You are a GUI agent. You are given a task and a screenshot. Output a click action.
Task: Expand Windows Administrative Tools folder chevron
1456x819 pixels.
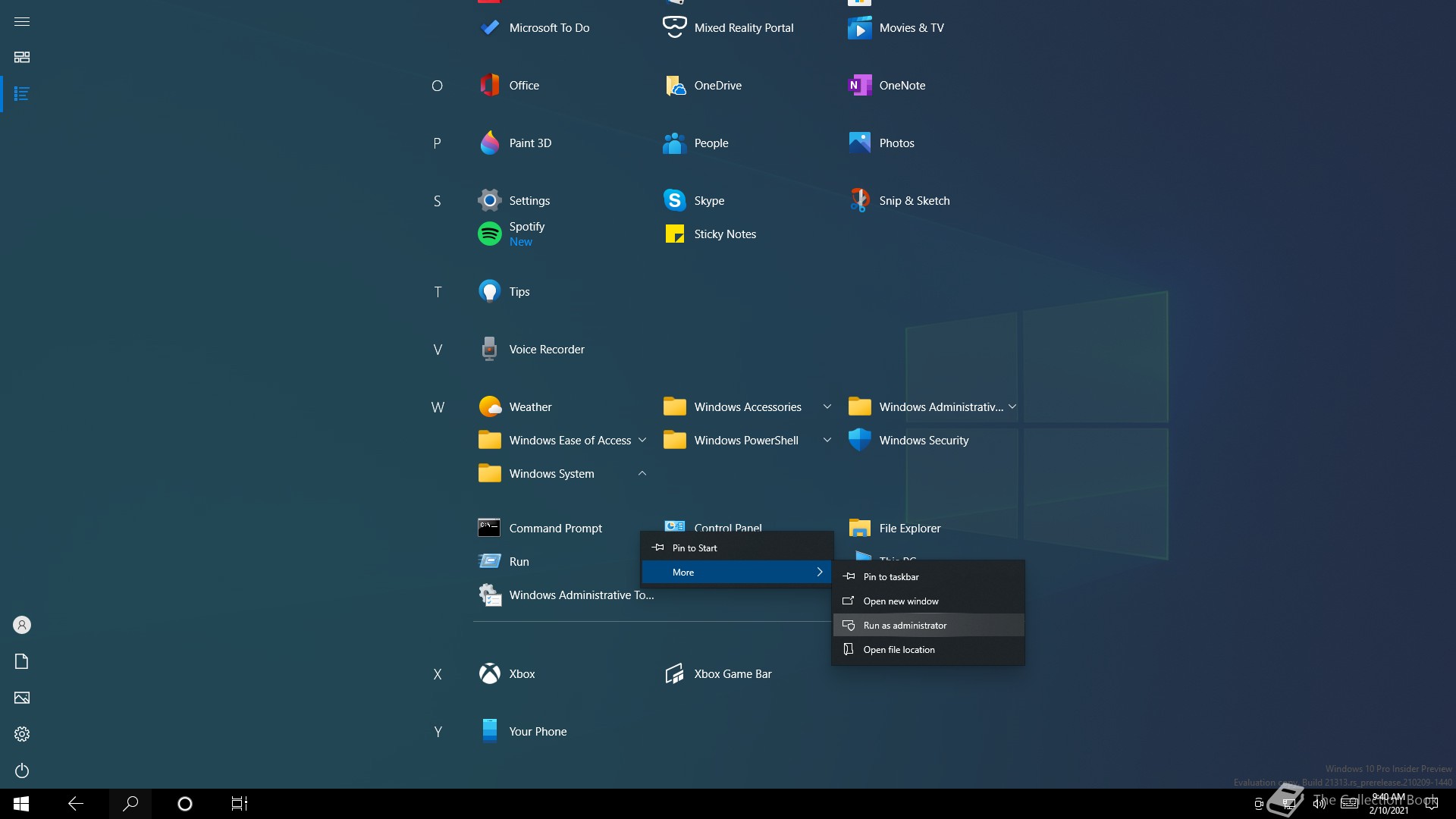click(x=1012, y=407)
